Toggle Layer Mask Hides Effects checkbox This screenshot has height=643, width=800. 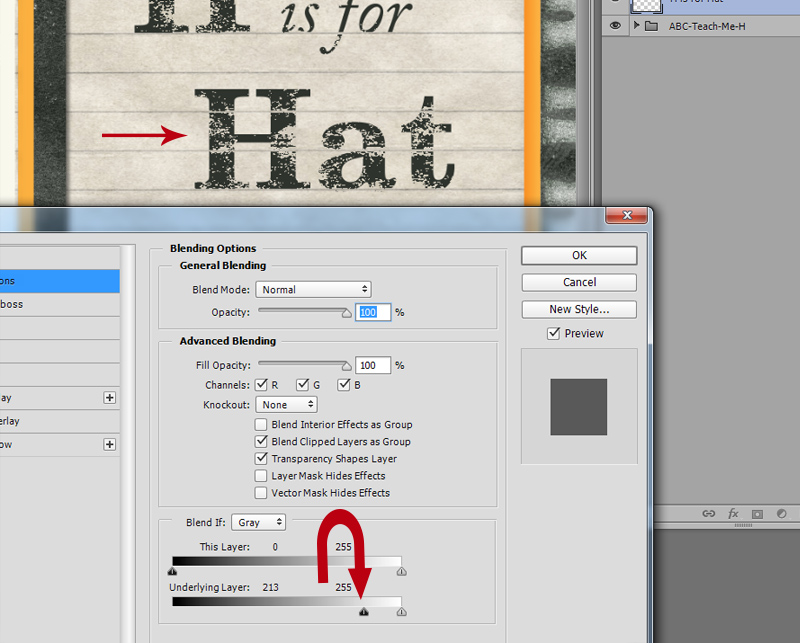pos(261,476)
